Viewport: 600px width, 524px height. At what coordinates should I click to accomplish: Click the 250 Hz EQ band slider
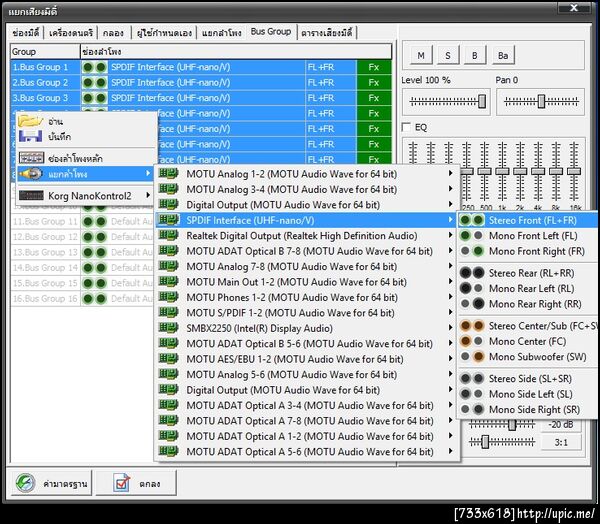[x=466, y=172]
